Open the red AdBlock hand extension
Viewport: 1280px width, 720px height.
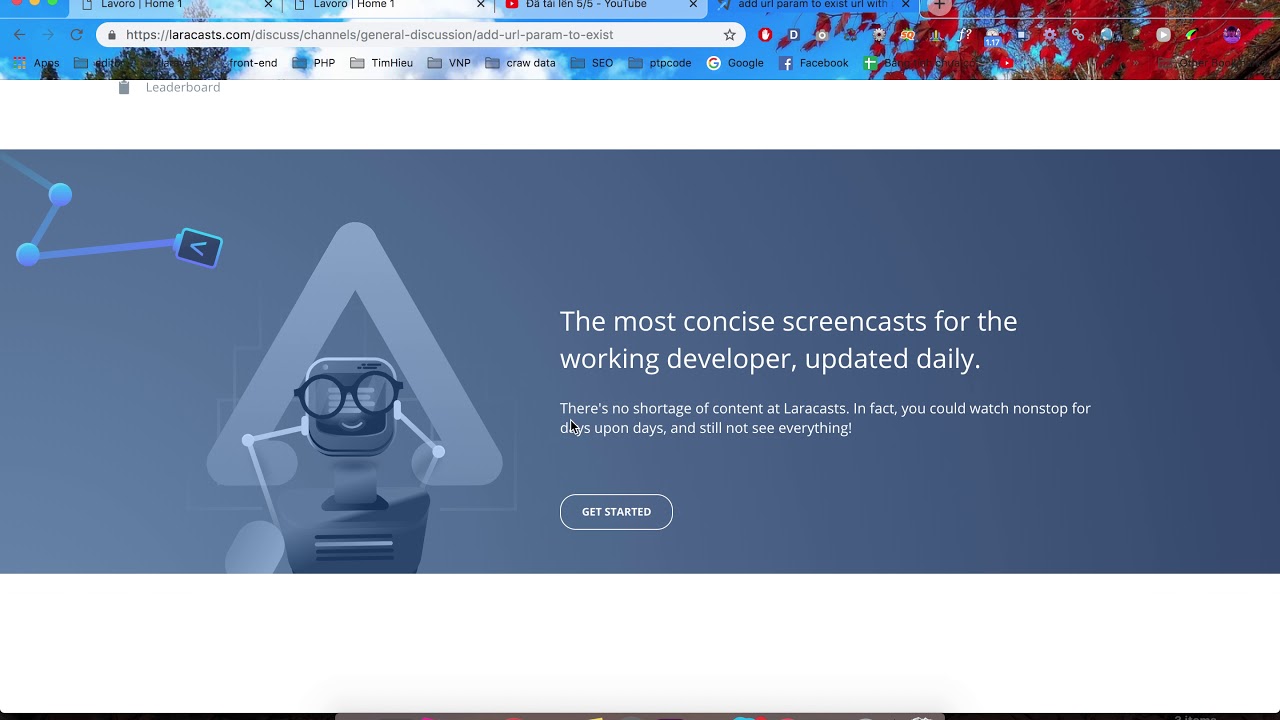pyautogui.click(x=765, y=35)
